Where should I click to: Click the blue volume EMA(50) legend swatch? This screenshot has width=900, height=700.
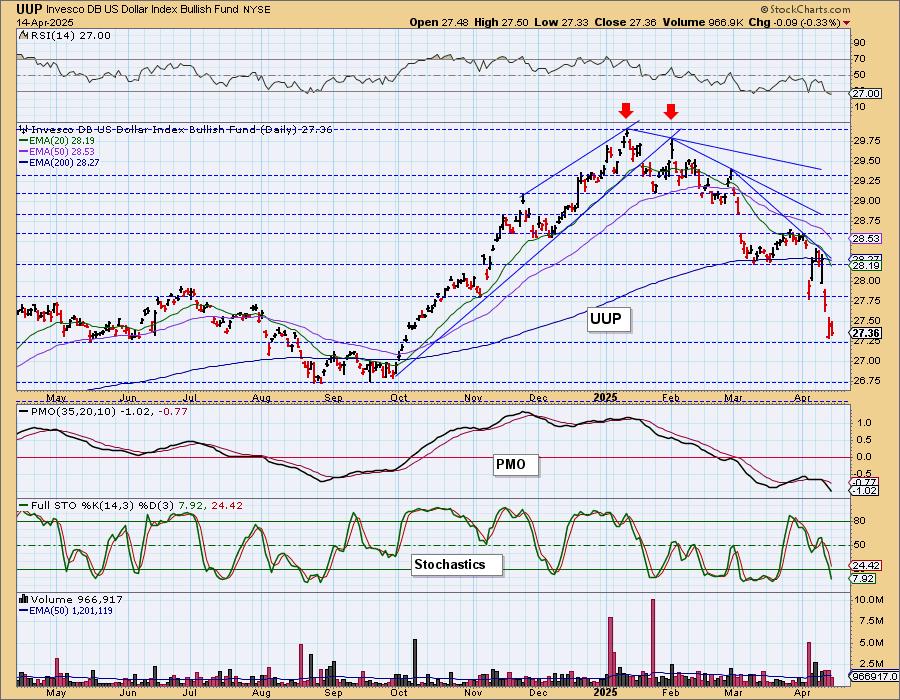(24, 610)
